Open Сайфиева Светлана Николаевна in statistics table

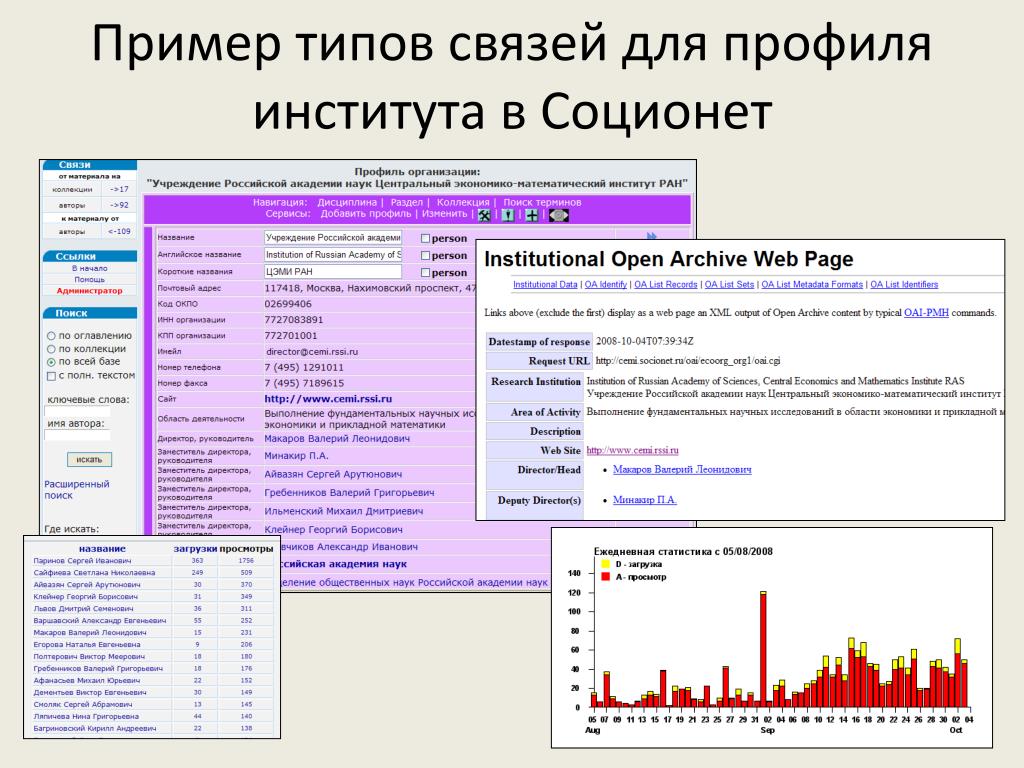click(94, 572)
